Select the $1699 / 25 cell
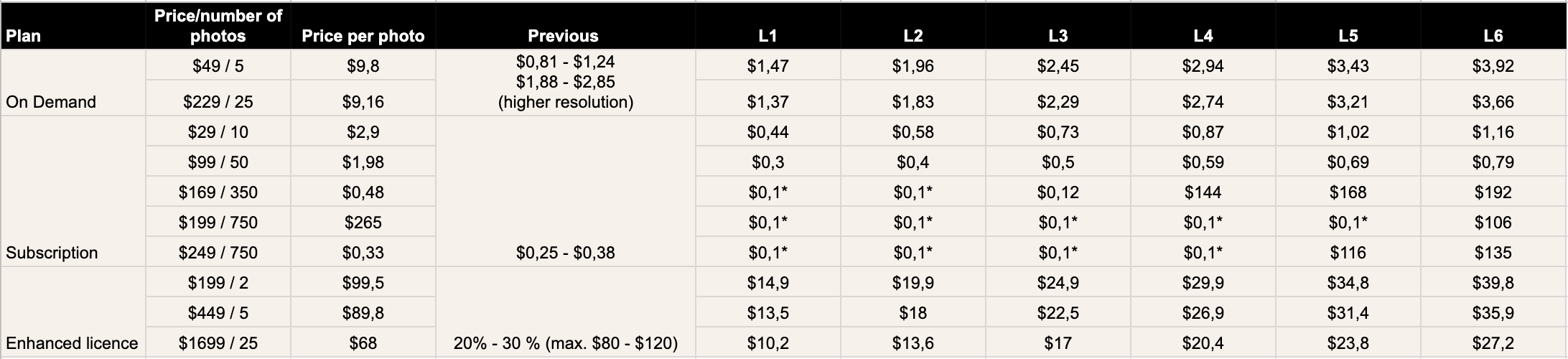 (218, 342)
